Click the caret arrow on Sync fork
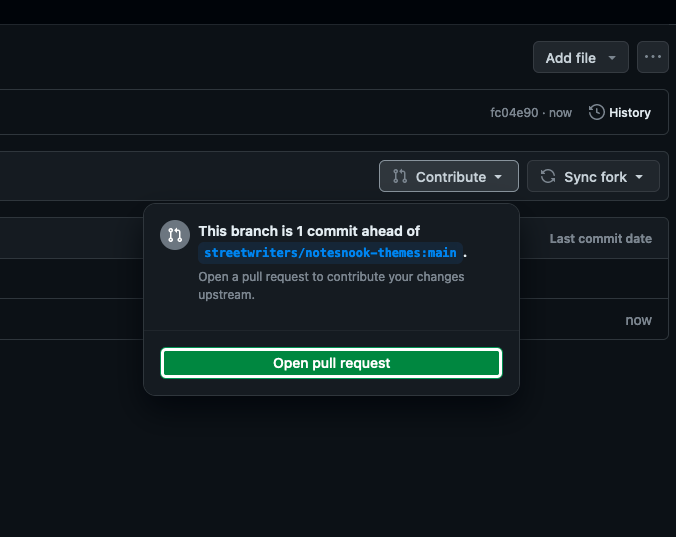 point(640,177)
